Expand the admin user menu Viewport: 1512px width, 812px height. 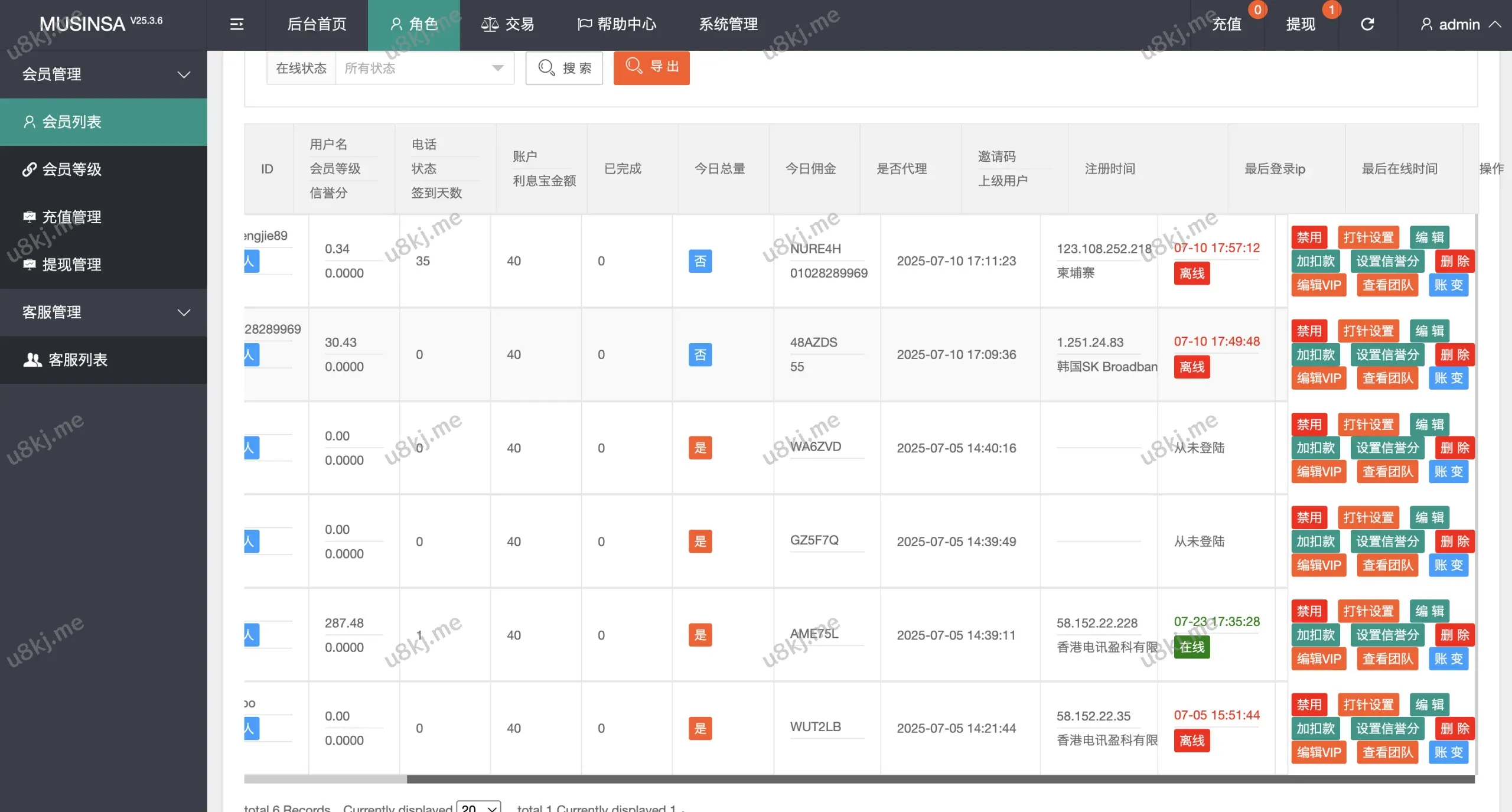1459,24
